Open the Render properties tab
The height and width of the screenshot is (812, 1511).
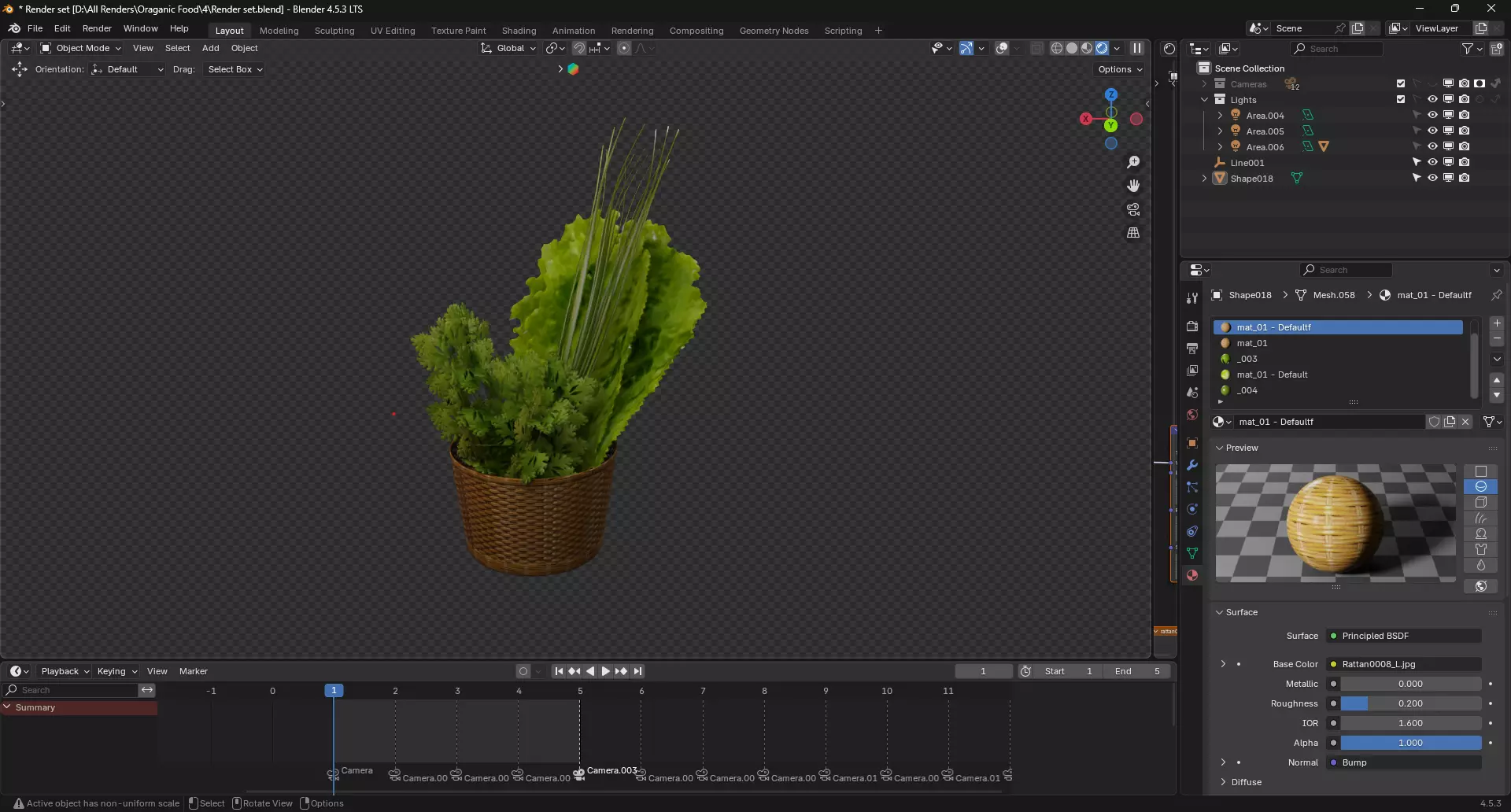(1192, 326)
